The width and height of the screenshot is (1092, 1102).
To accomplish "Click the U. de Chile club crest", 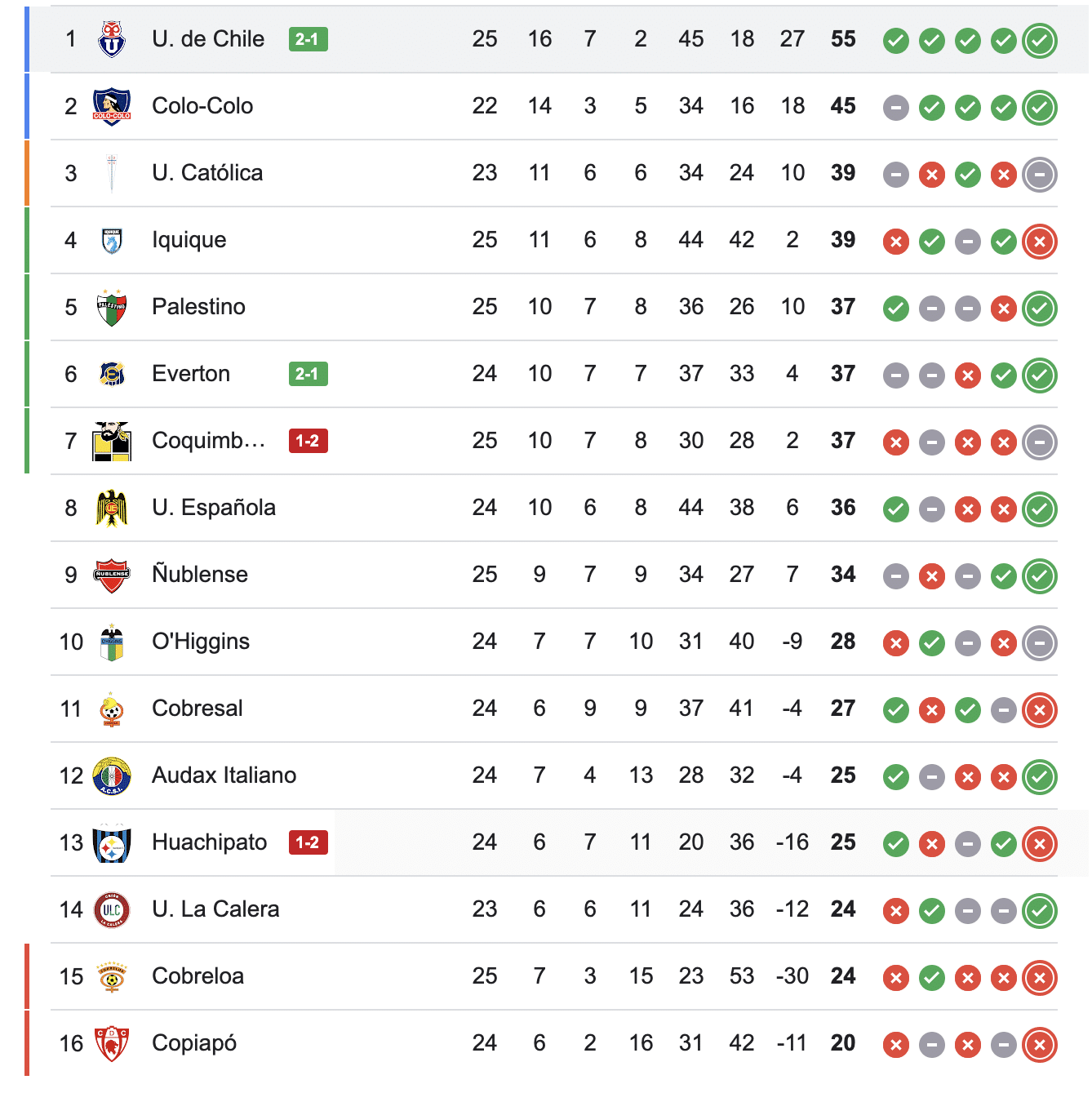I will 112,39.
